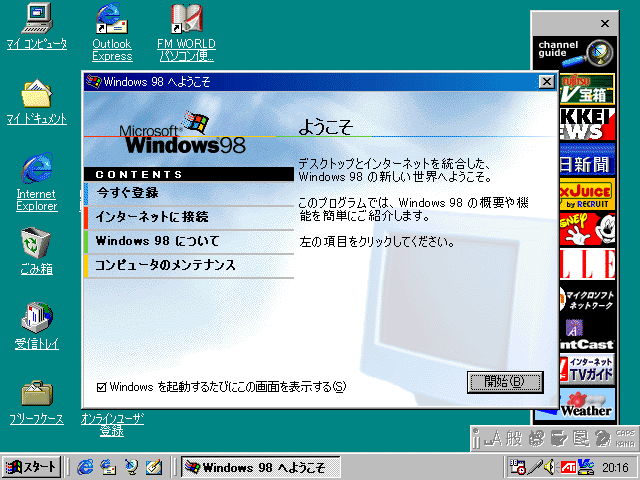The image size is (640, 480).
Task: Close the Windows 98 welcome window
Action: click(x=547, y=82)
